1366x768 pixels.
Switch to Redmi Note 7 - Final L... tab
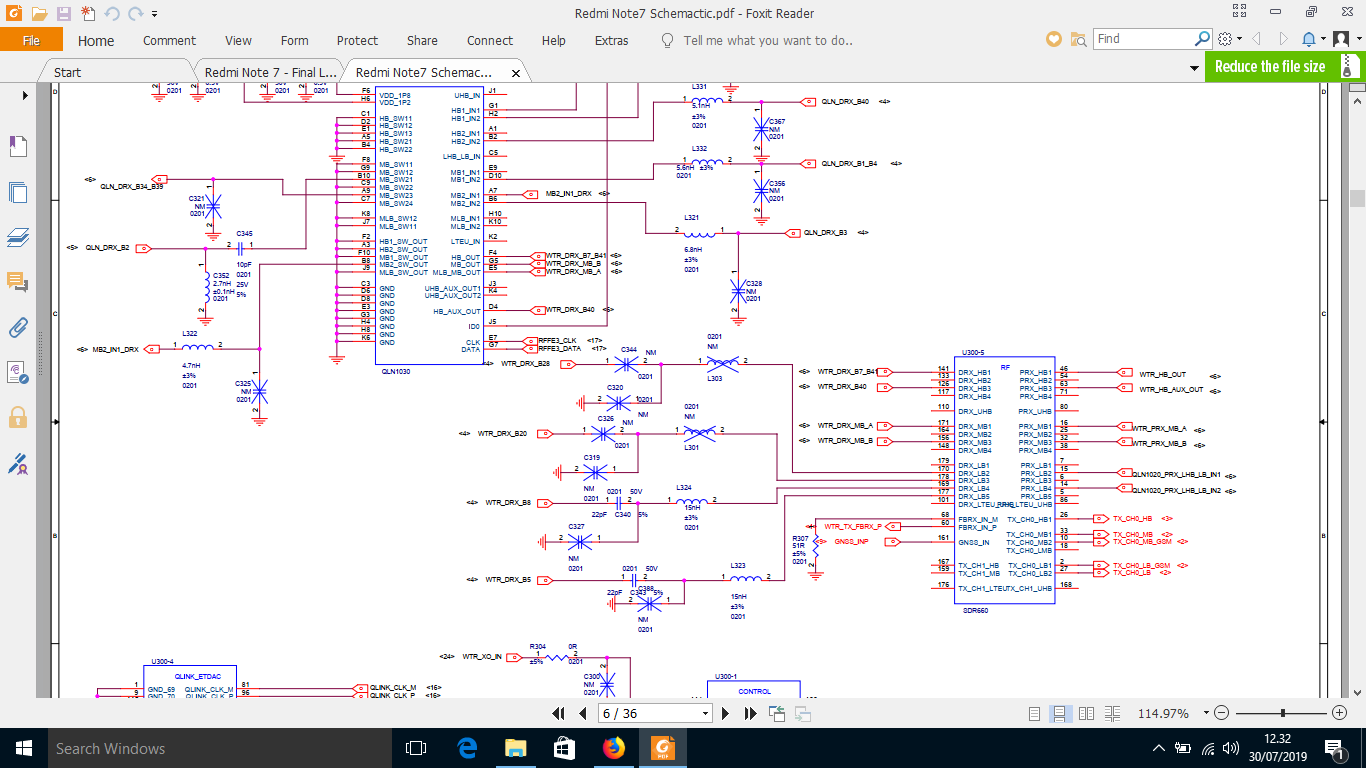tap(271, 72)
